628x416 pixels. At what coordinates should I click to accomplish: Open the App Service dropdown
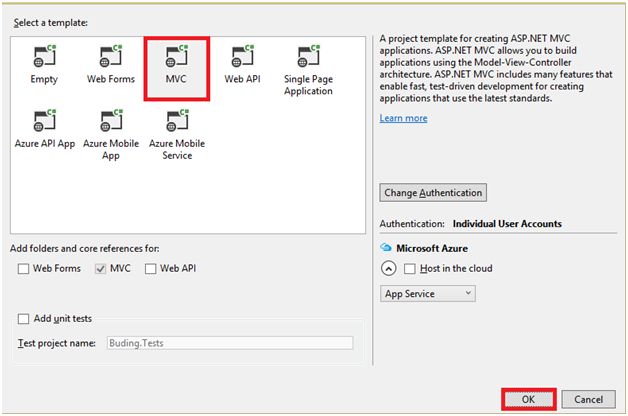coord(428,293)
